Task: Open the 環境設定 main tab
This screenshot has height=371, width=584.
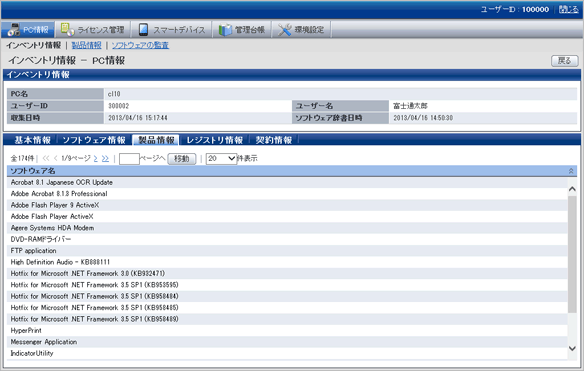Action: [x=302, y=29]
